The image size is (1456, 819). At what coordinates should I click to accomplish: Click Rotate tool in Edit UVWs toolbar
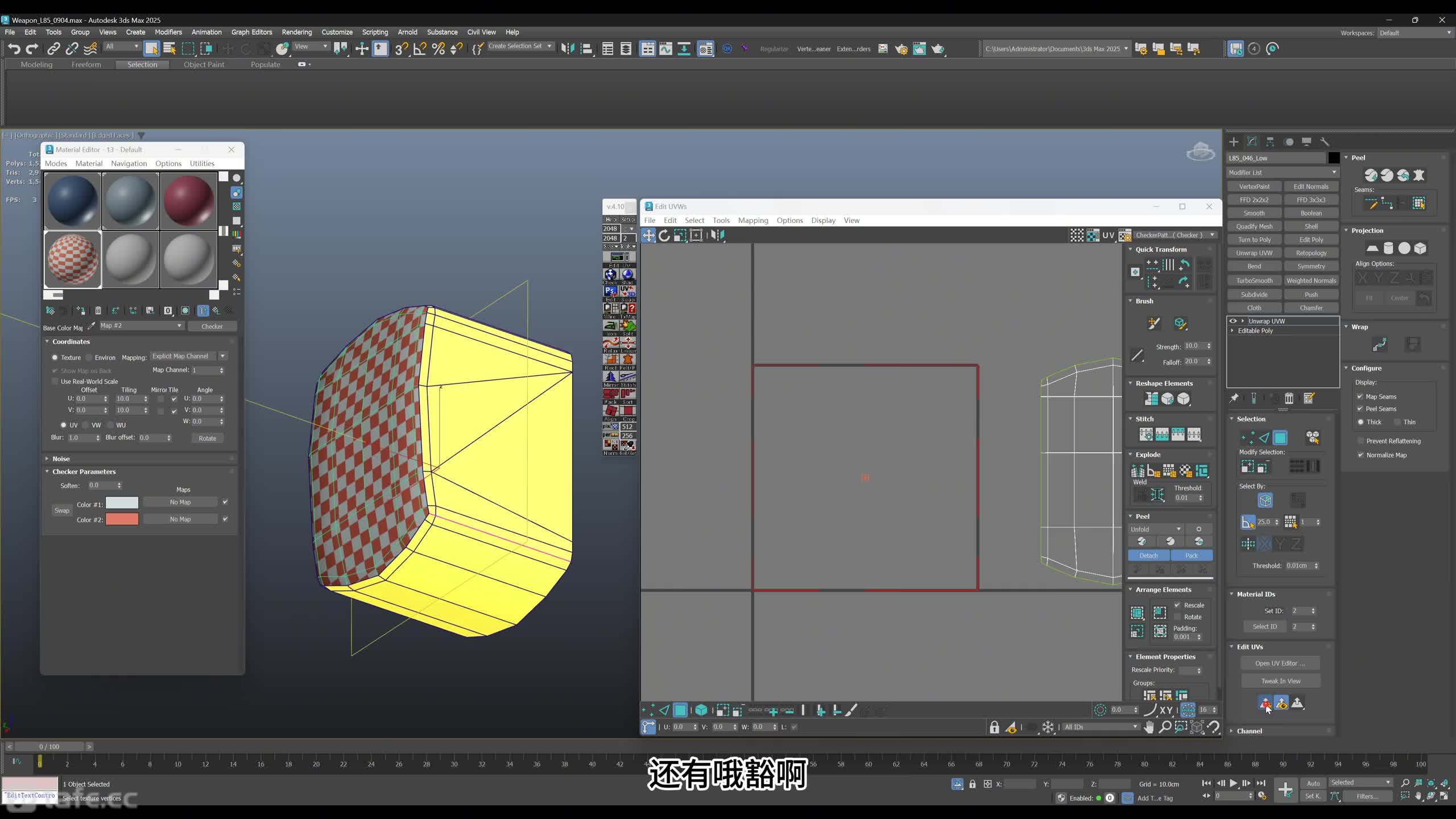click(x=664, y=235)
